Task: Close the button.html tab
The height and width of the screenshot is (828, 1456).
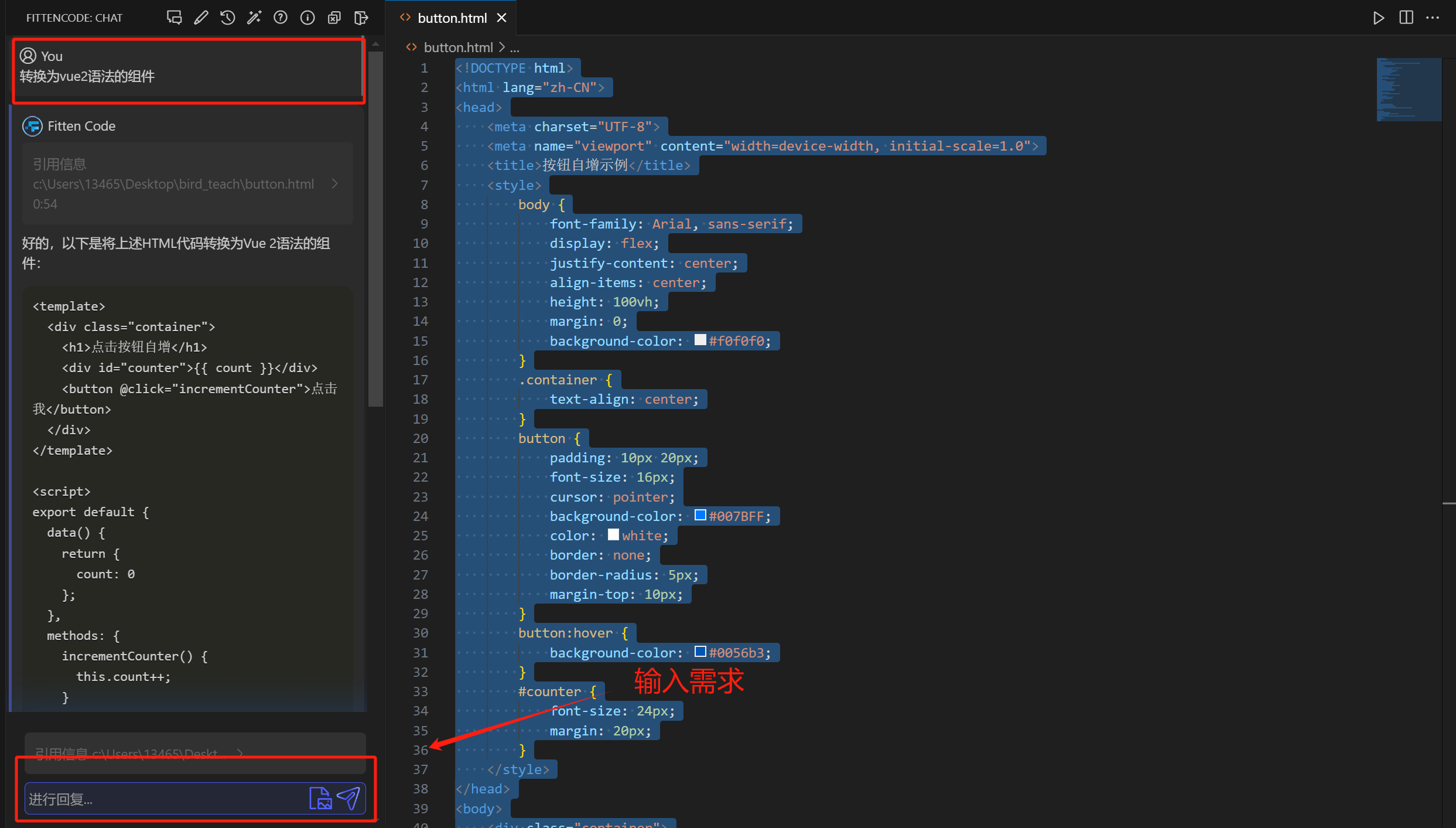Action: tap(501, 18)
